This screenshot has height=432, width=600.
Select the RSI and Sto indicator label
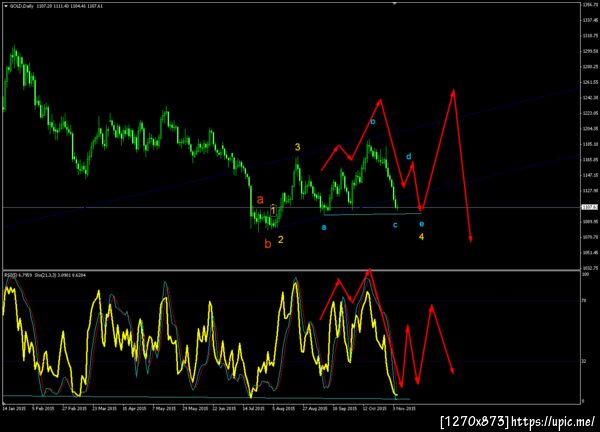coord(45,275)
